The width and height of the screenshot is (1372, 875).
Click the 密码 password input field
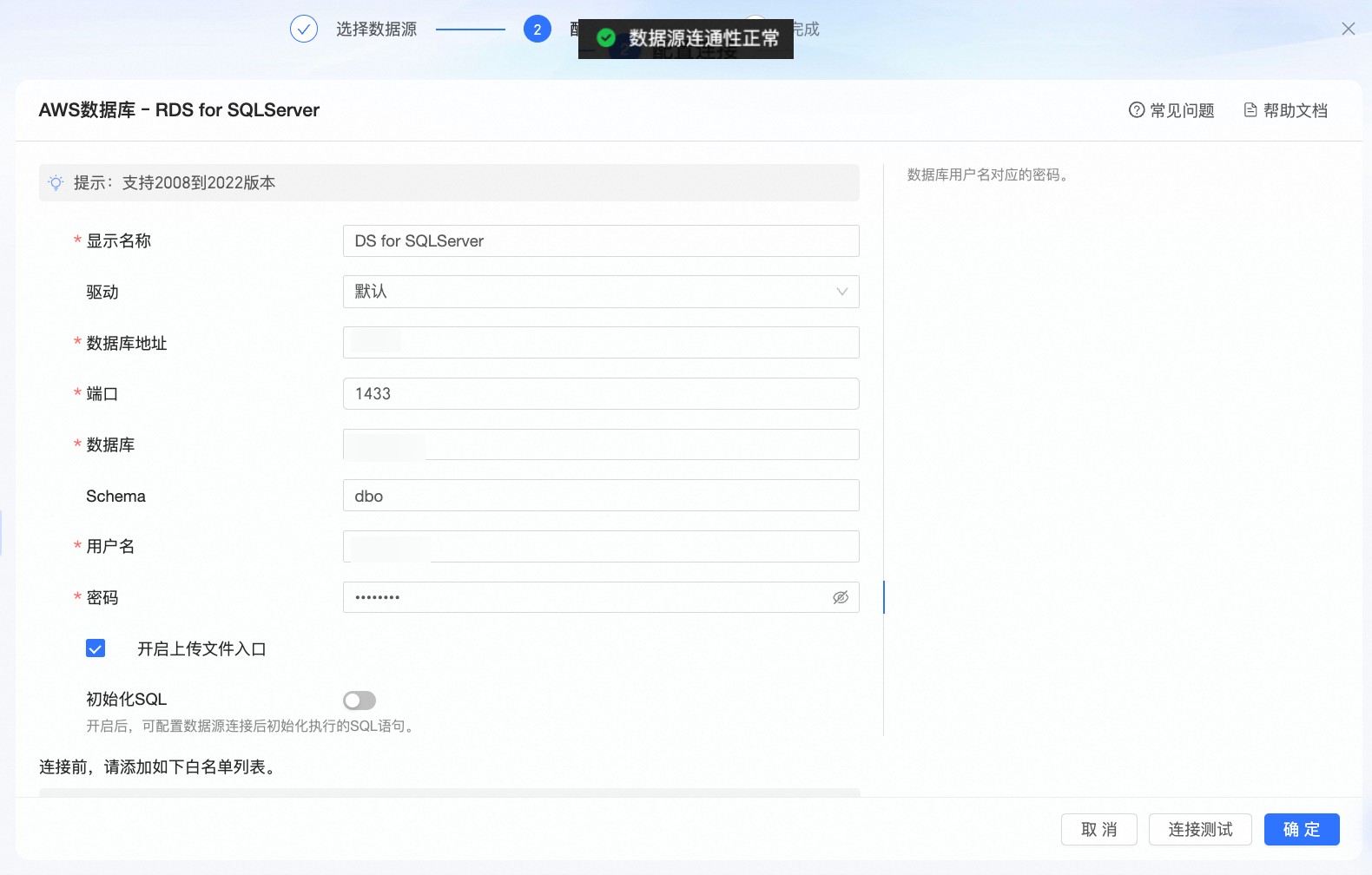pyautogui.click(x=601, y=597)
